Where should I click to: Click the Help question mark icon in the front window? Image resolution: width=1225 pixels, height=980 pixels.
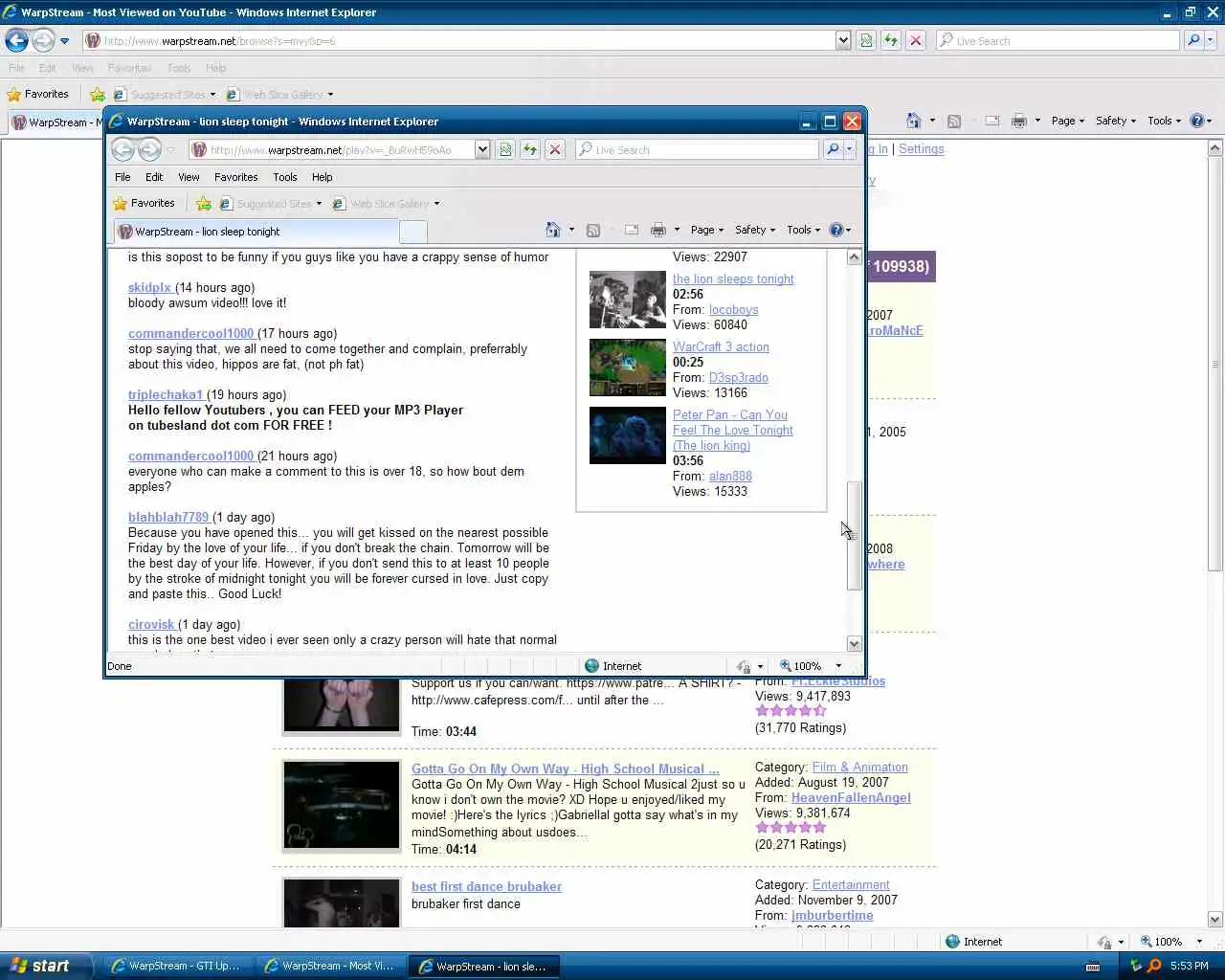pos(836,230)
